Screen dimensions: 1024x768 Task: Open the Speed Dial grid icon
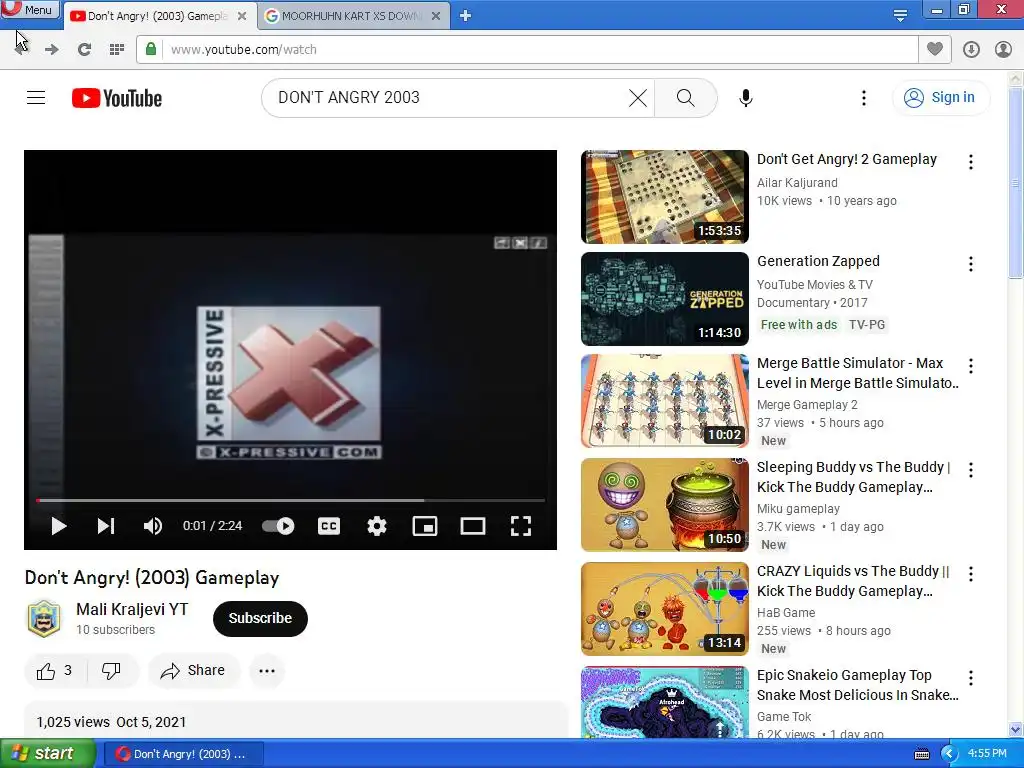[117, 50]
